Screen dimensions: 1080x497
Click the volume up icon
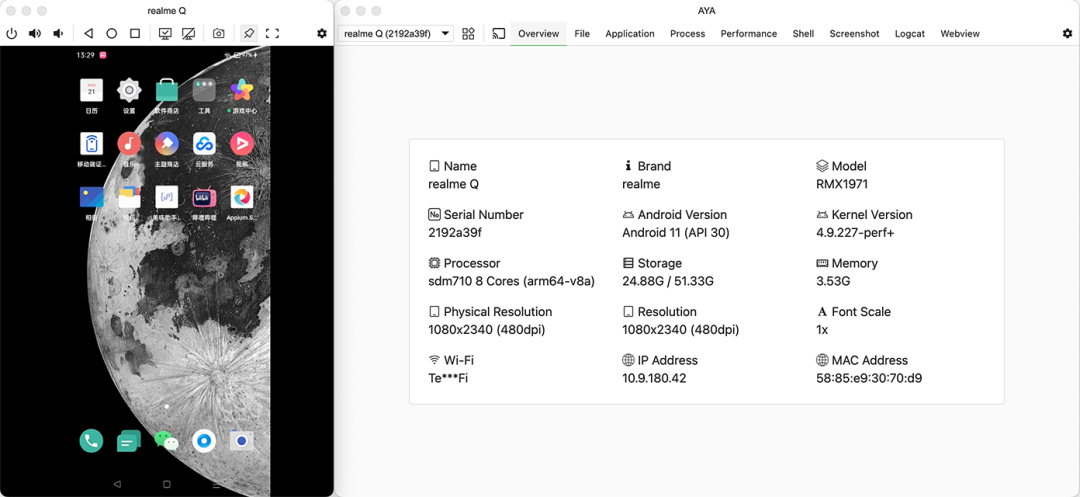pyautogui.click(x=35, y=34)
